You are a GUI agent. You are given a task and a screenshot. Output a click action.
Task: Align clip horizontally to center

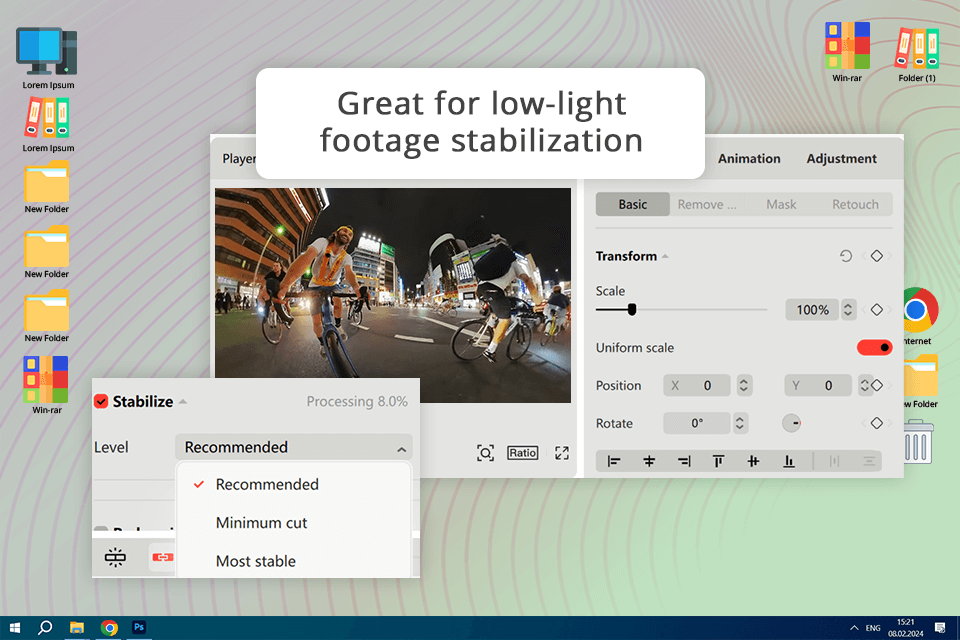pos(649,461)
